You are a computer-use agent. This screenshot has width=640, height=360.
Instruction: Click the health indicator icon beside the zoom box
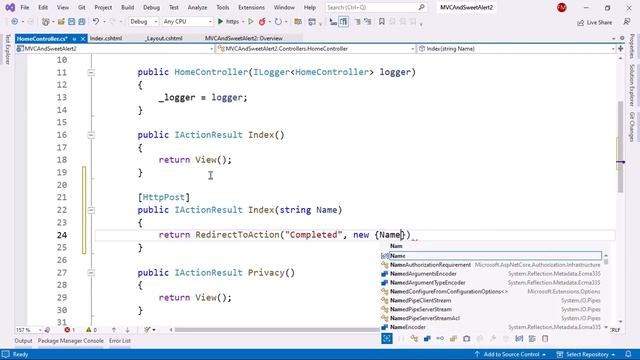47,330
